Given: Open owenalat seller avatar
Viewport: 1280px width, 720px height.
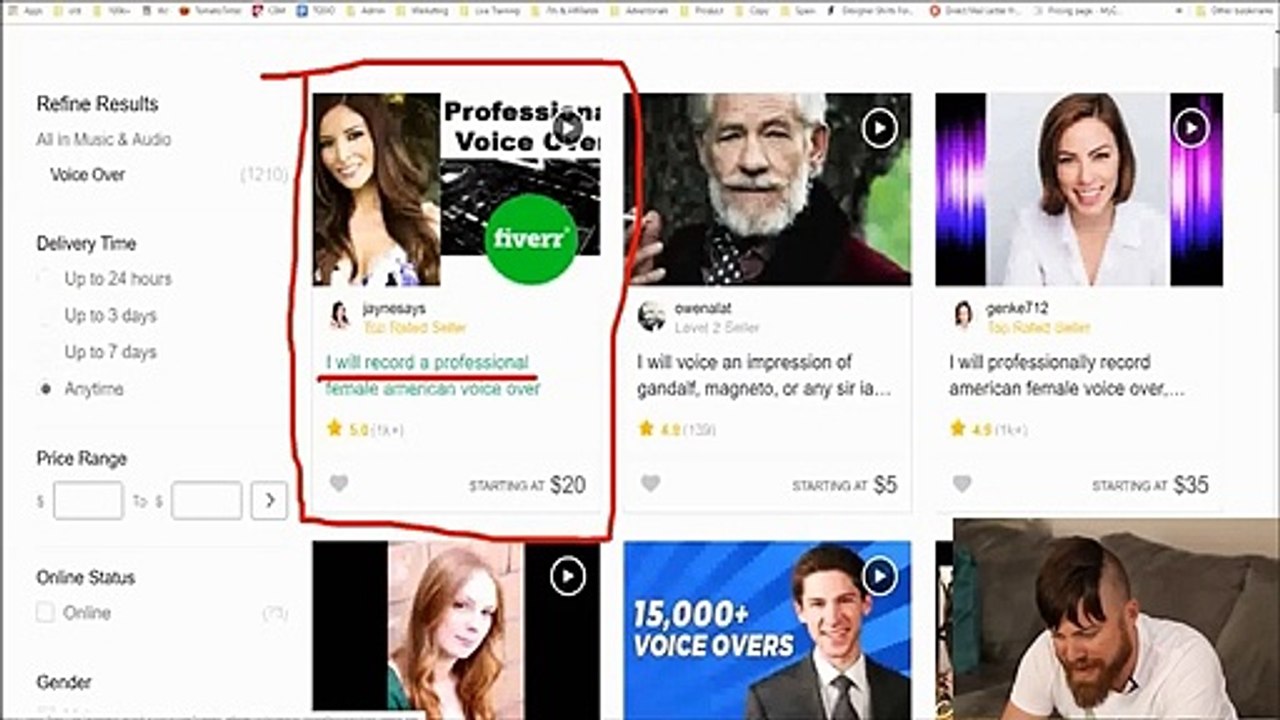Looking at the screenshot, I should pos(651,316).
